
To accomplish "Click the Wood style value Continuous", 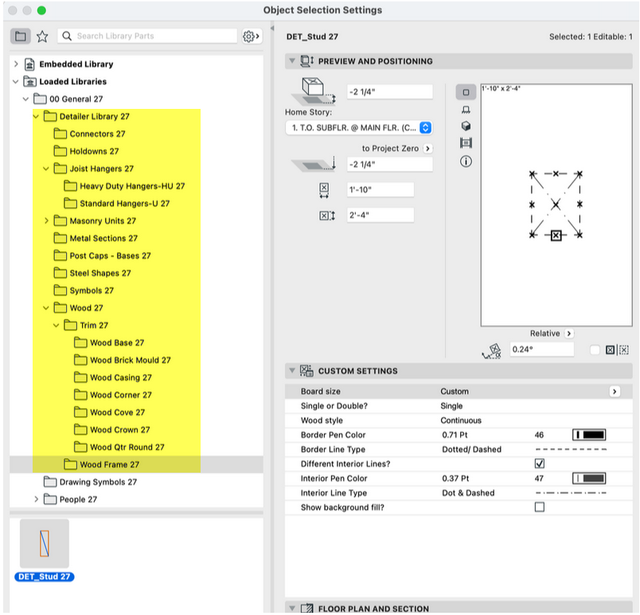I will tap(461, 420).
